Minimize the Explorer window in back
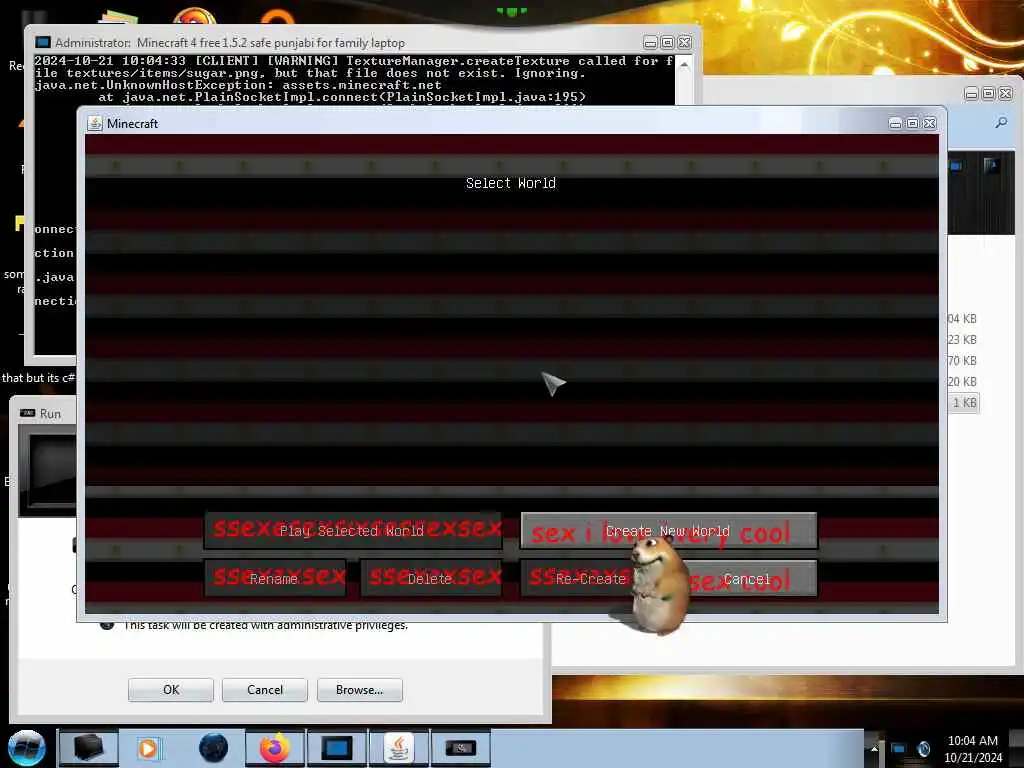 [x=972, y=94]
